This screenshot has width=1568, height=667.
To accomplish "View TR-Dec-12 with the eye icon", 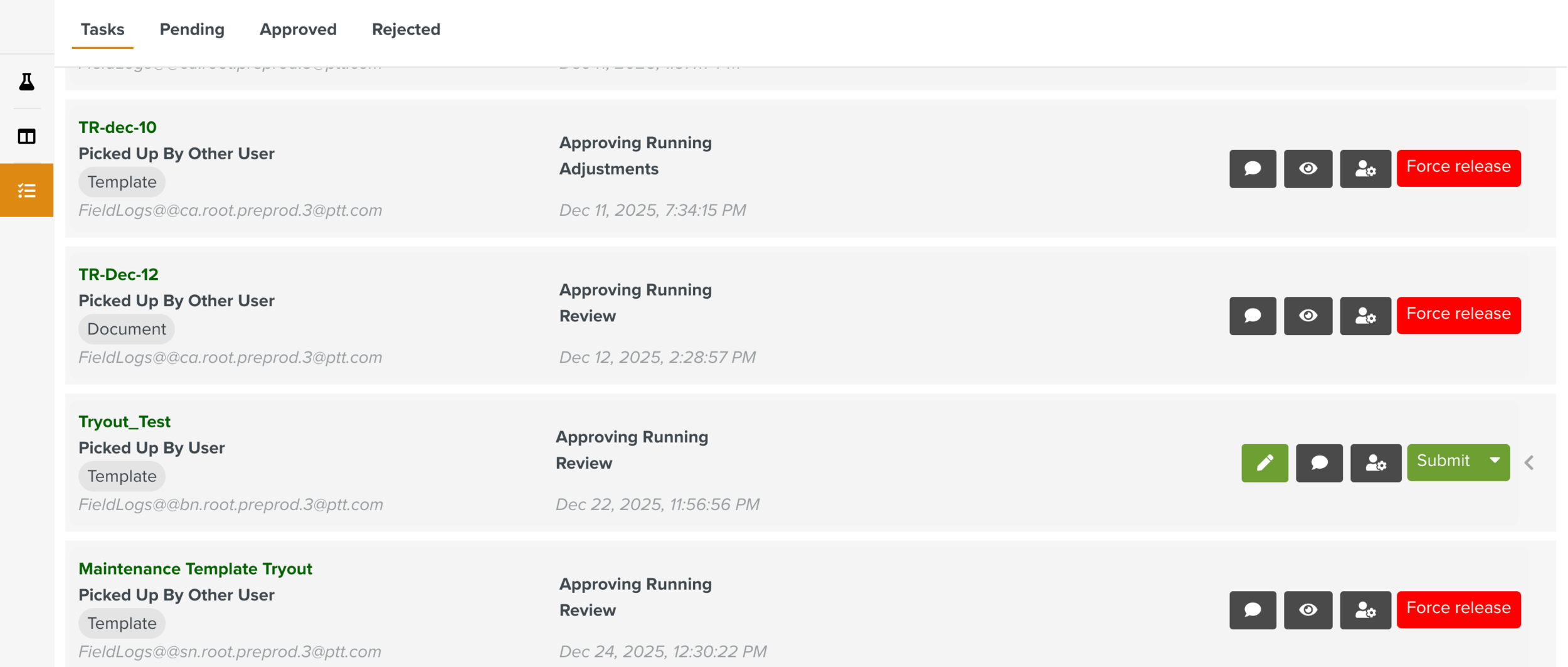I will click(1308, 316).
